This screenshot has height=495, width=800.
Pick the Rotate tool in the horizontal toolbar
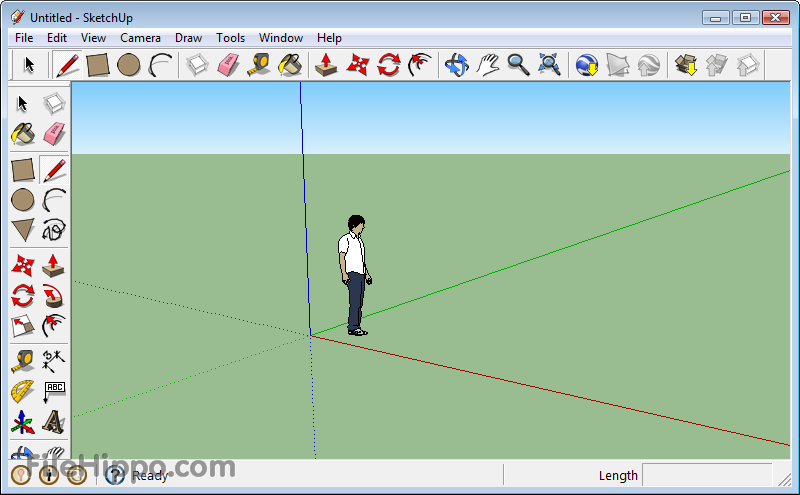tap(389, 65)
